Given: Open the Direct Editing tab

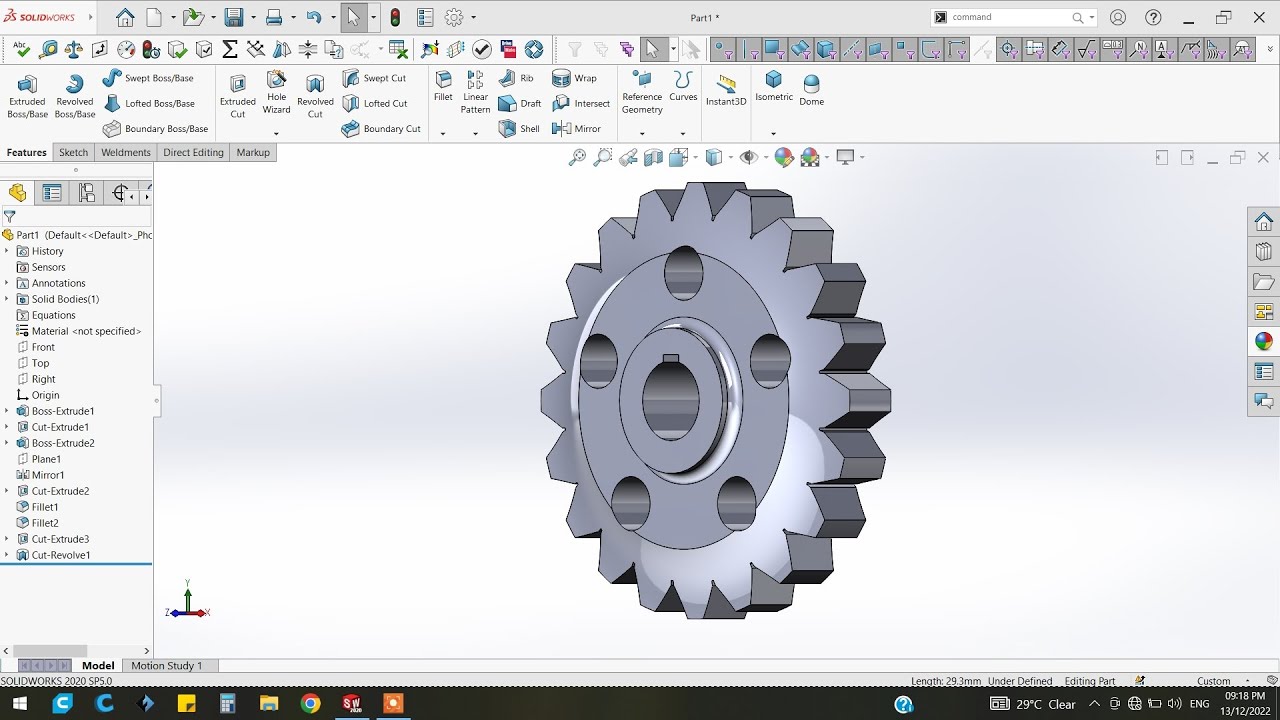Looking at the screenshot, I should pos(193,152).
